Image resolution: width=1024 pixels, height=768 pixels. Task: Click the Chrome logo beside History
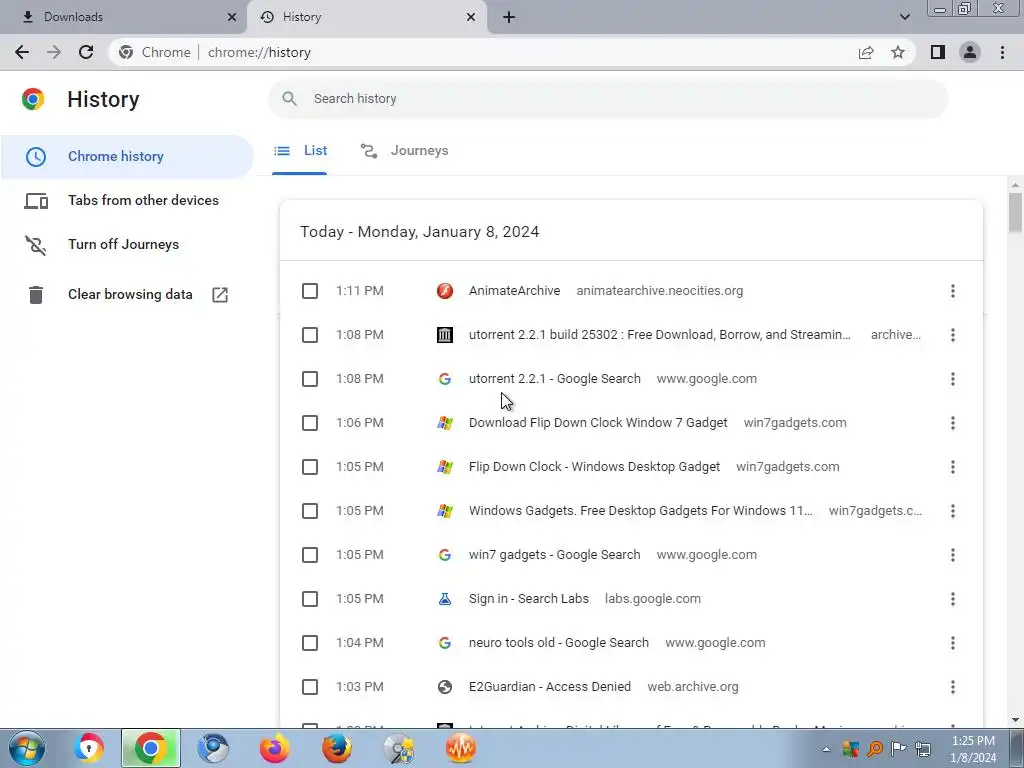[33, 99]
